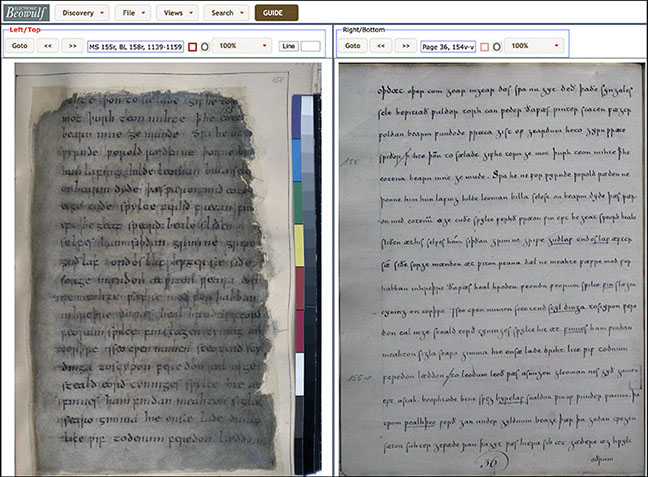Click the Electronic Beowulf logo

(x=26, y=13)
